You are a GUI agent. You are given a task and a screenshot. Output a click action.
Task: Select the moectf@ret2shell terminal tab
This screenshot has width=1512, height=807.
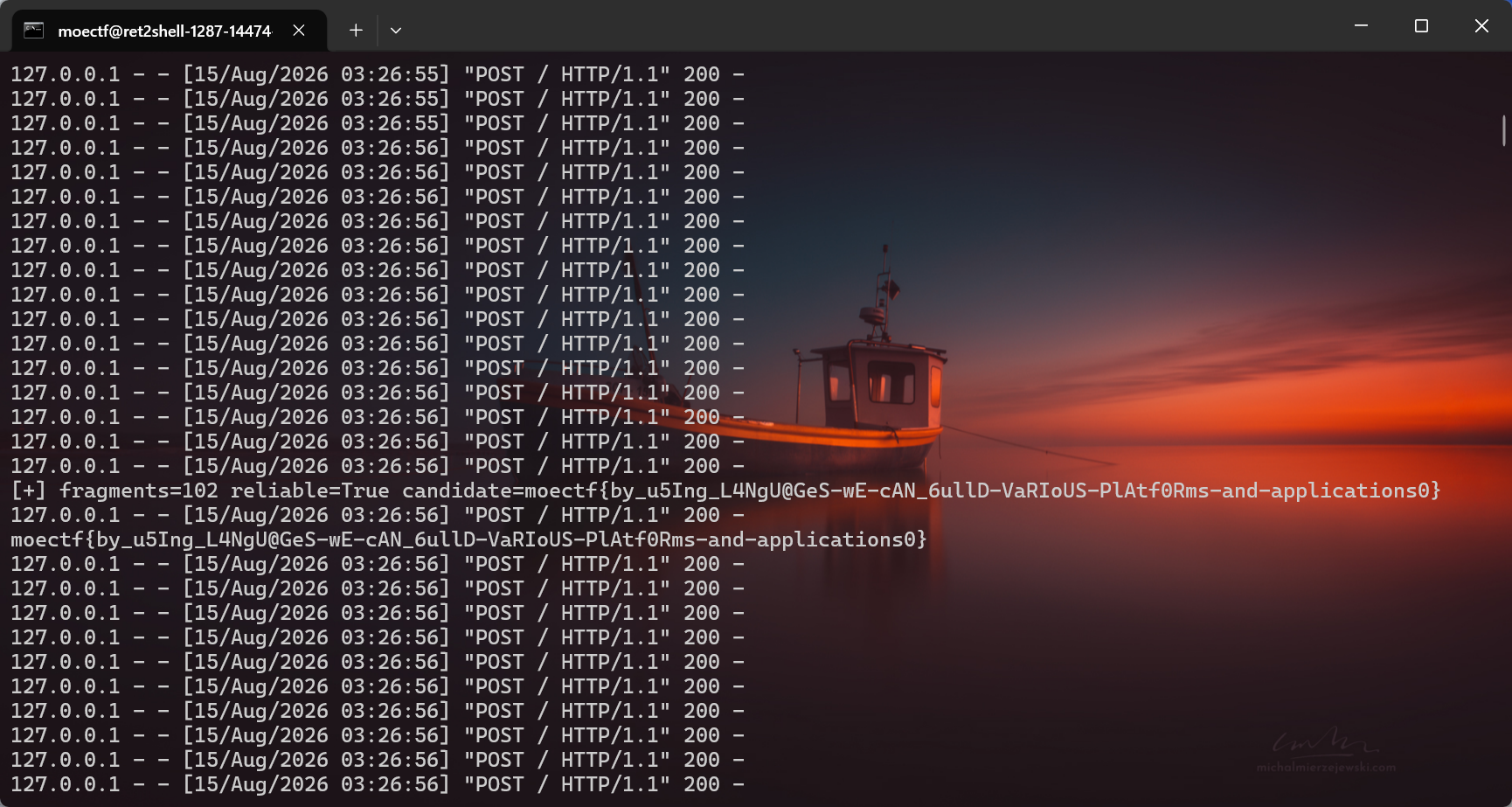(170, 31)
